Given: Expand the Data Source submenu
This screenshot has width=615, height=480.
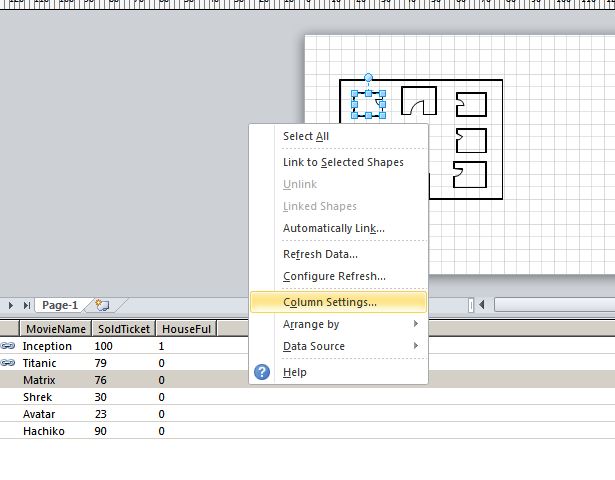Looking at the screenshot, I should pyautogui.click(x=338, y=346).
